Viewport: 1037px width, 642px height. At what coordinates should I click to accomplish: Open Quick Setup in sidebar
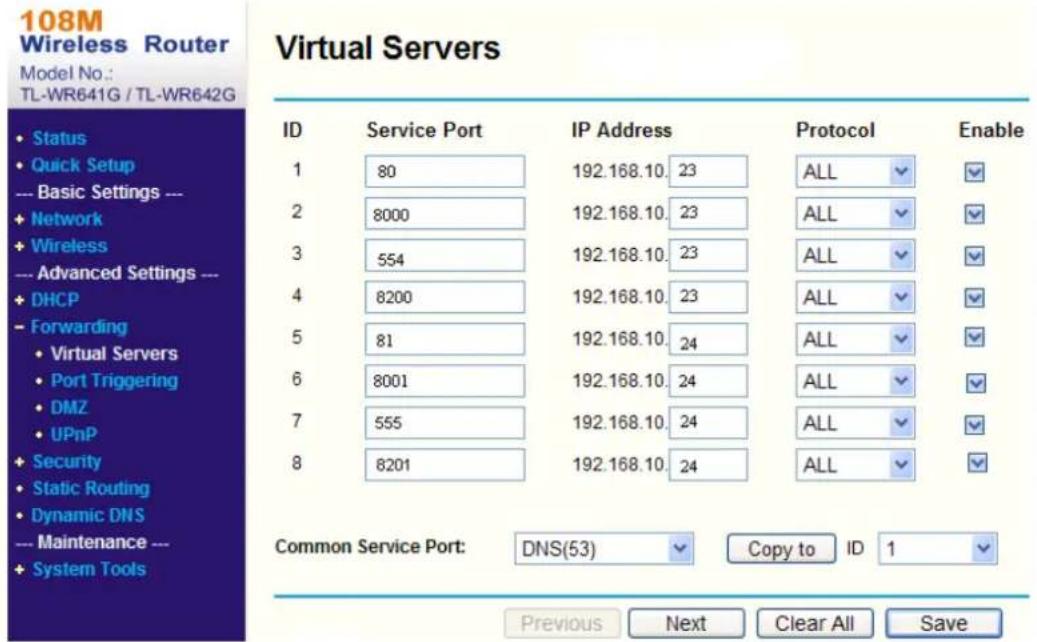tap(83, 165)
